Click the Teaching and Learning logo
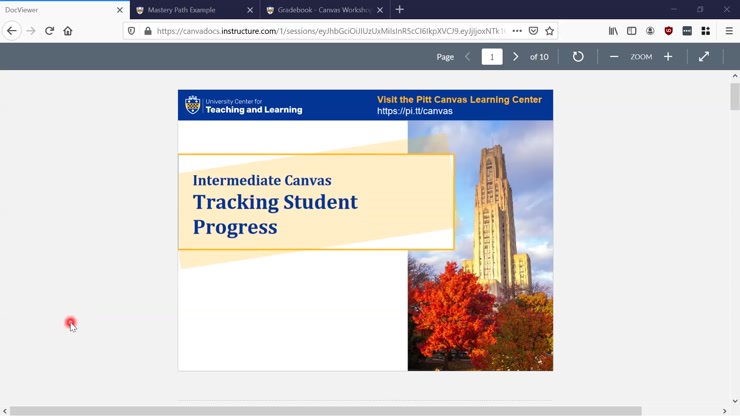This screenshot has height=416, width=740. (x=244, y=105)
